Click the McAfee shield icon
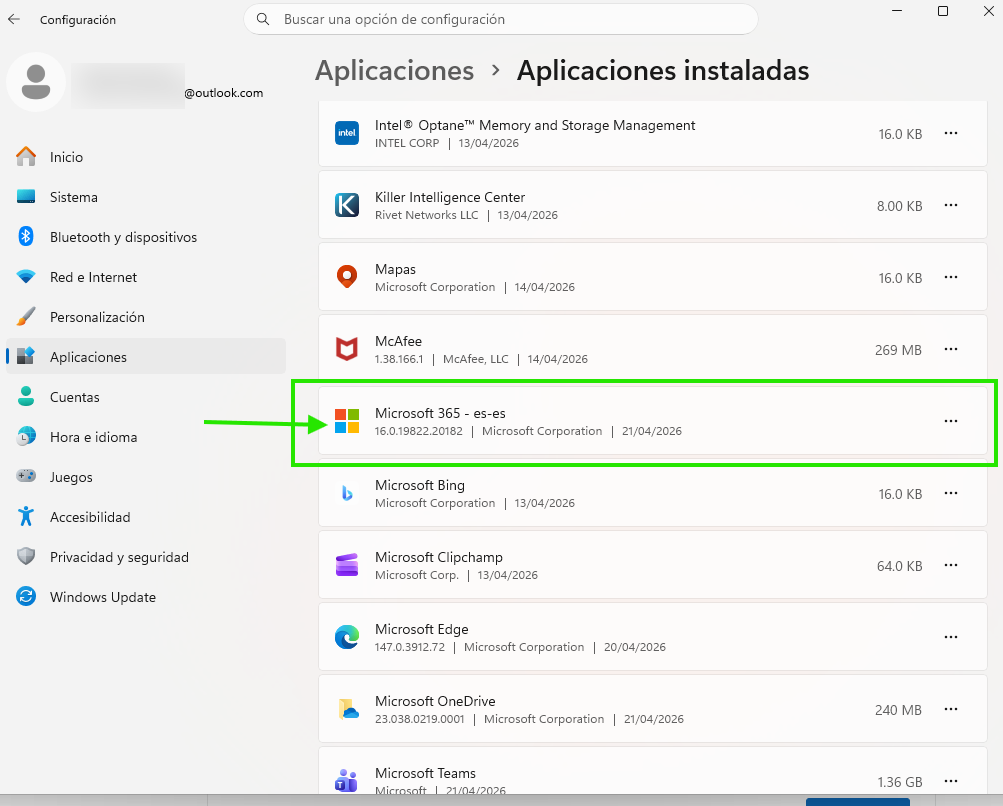 click(347, 349)
